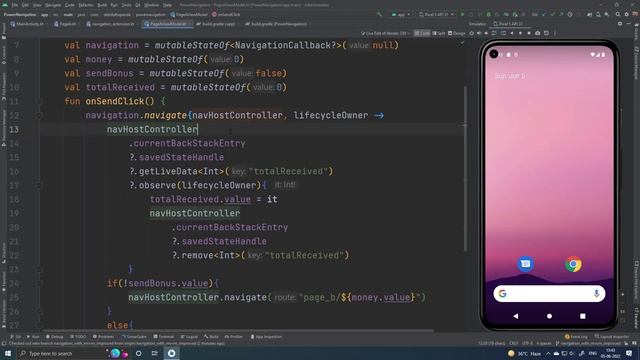Open the Window menu
Viewport: 640px width, 360px height.
click(151, 5)
